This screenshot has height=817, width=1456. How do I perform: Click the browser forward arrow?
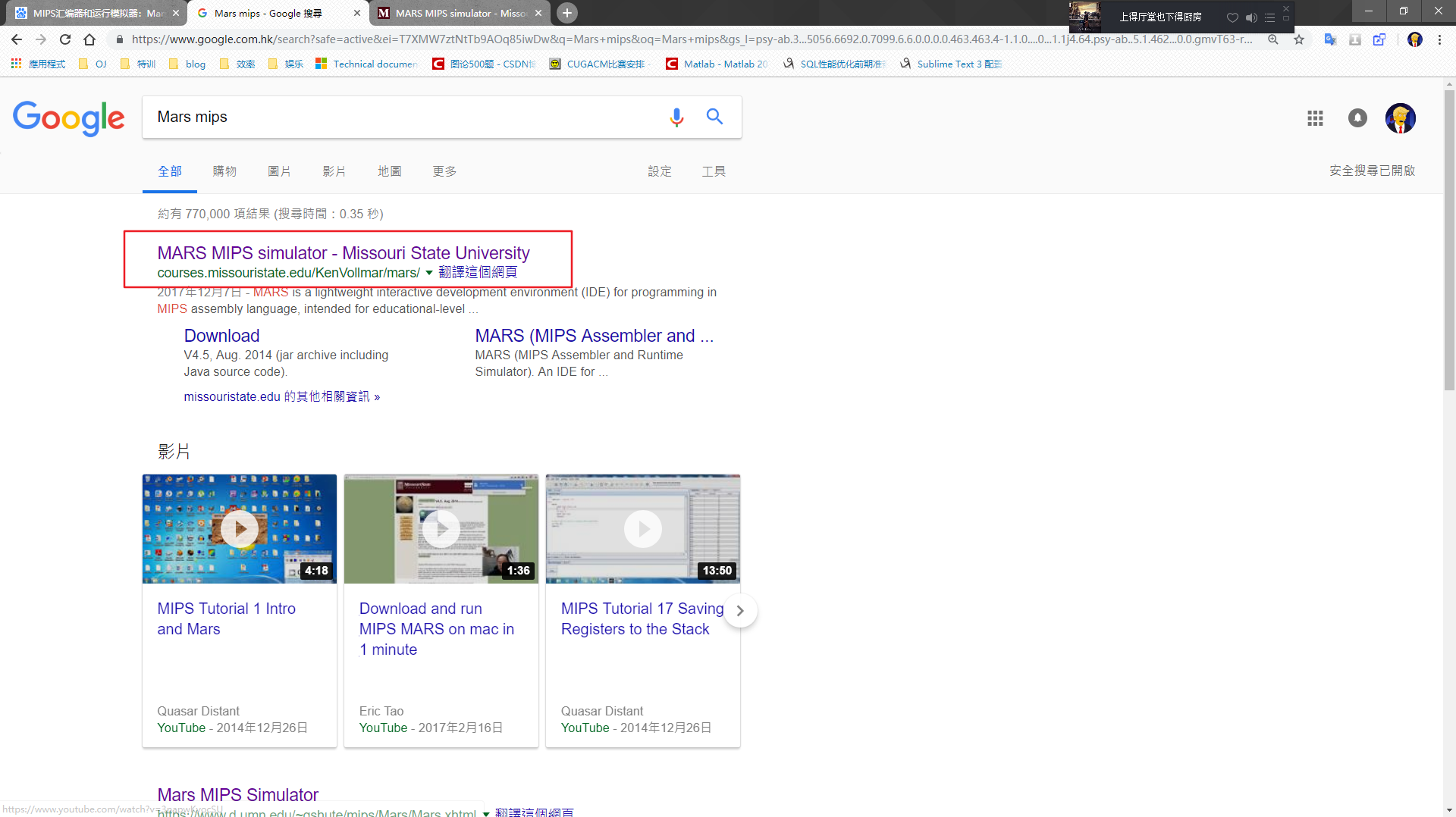(x=41, y=39)
